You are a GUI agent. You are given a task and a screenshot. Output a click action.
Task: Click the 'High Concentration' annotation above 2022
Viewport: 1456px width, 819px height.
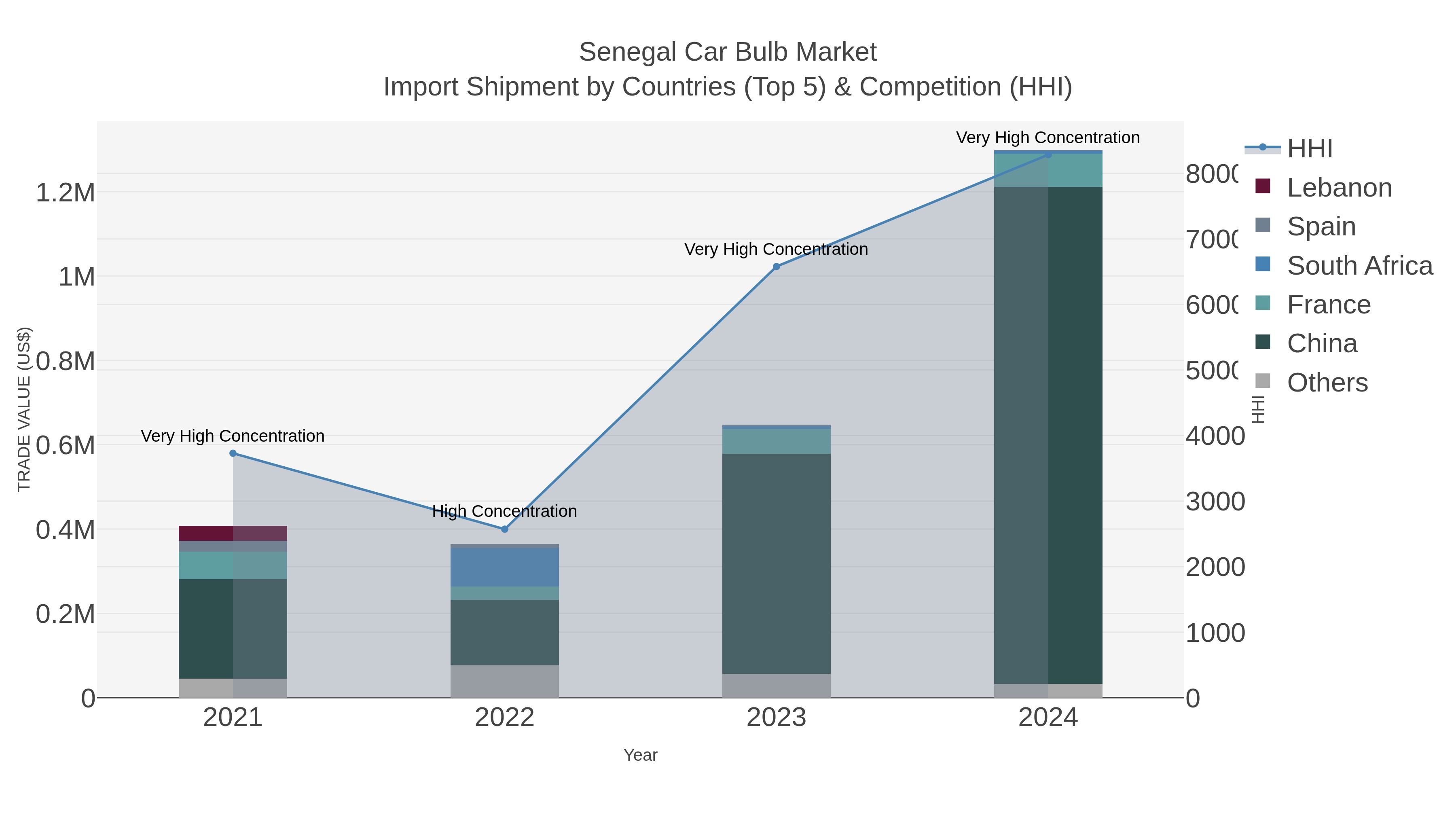pyautogui.click(x=505, y=512)
